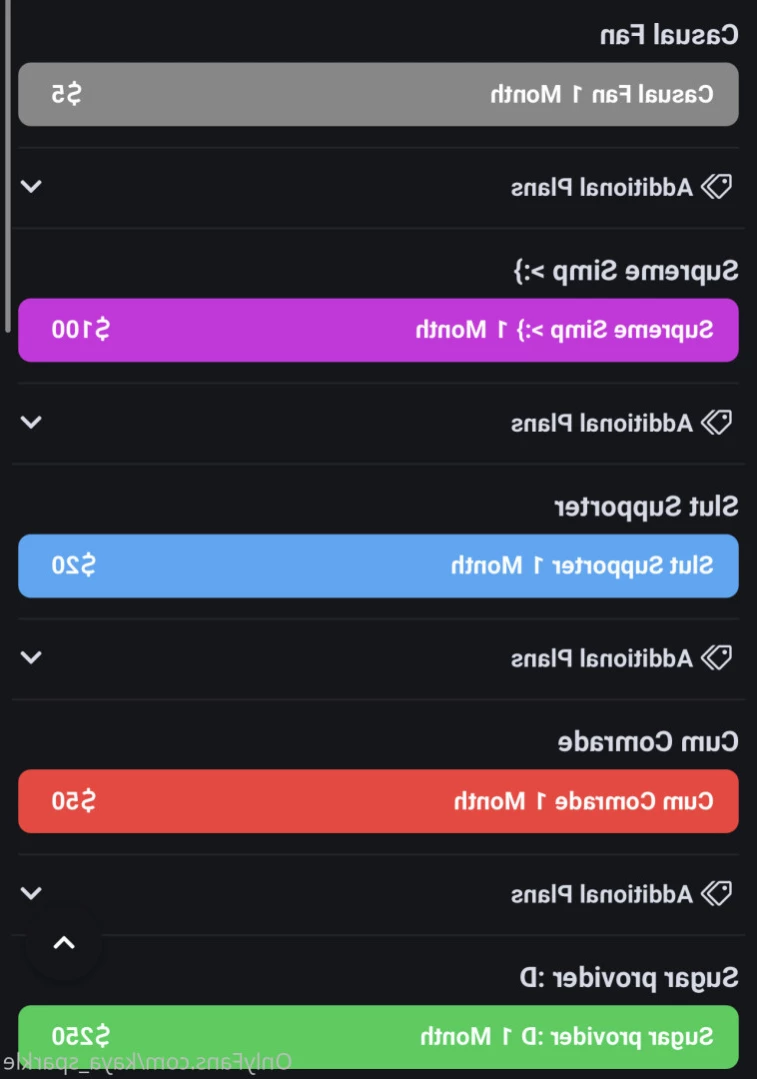Select the Casual Fan 1 Month $5 plan

(x=378, y=94)
